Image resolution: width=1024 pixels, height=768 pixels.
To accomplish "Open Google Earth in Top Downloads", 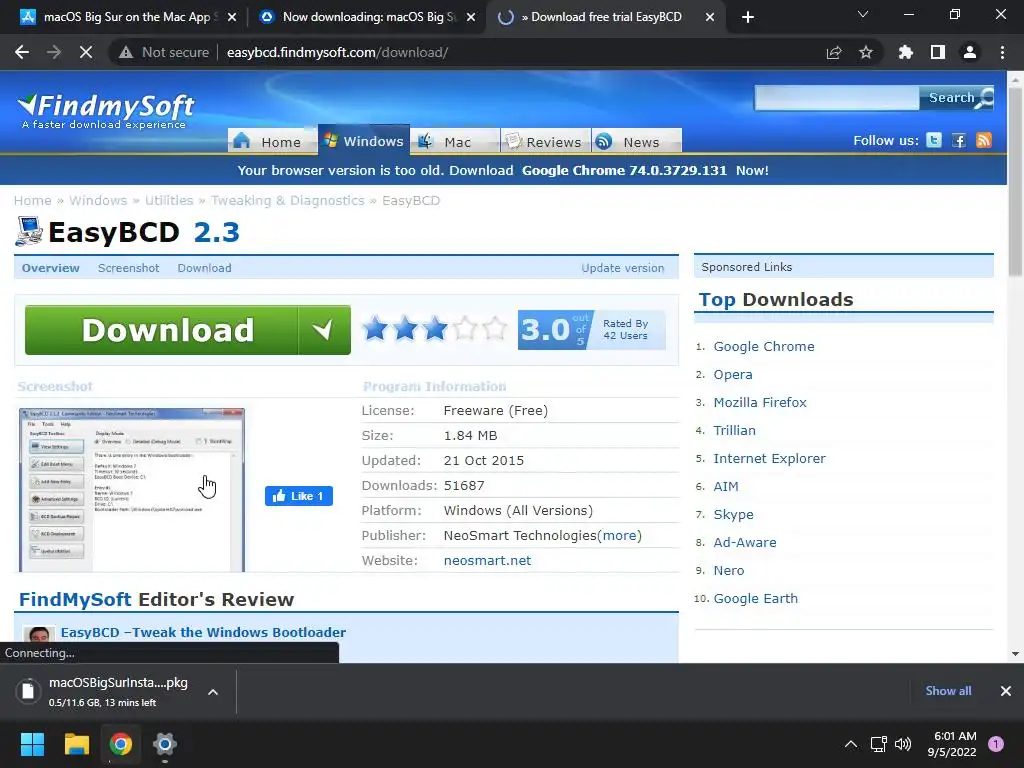I will click(756, 598).
